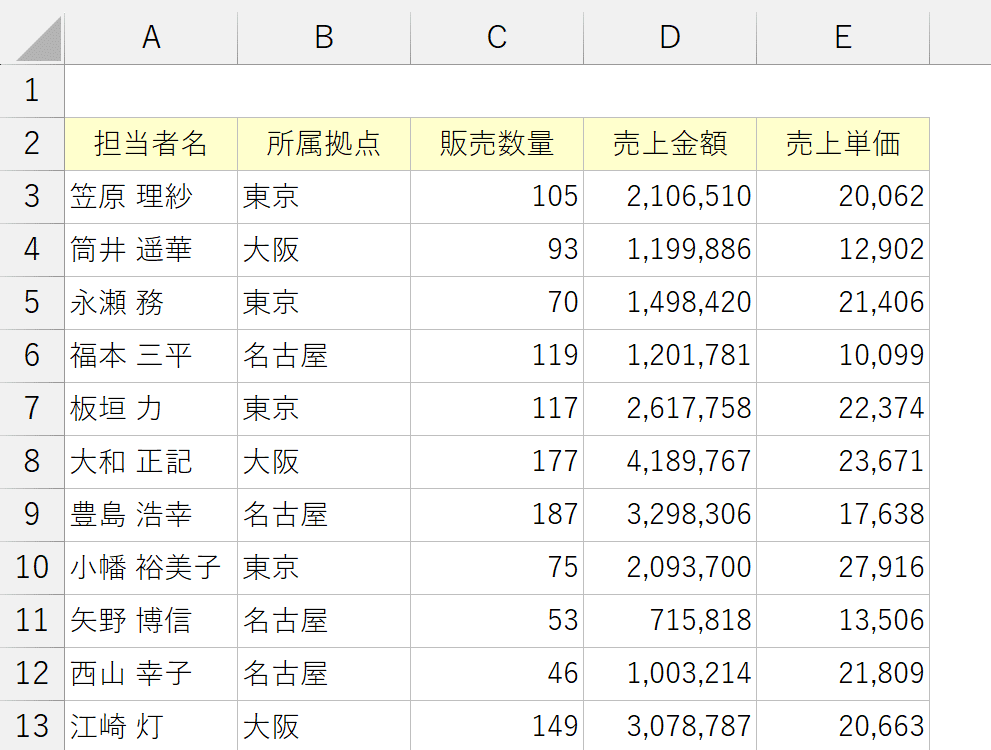
Task: Select unit price 21,809
Action: pyautogui.click(x=843, y=674)
